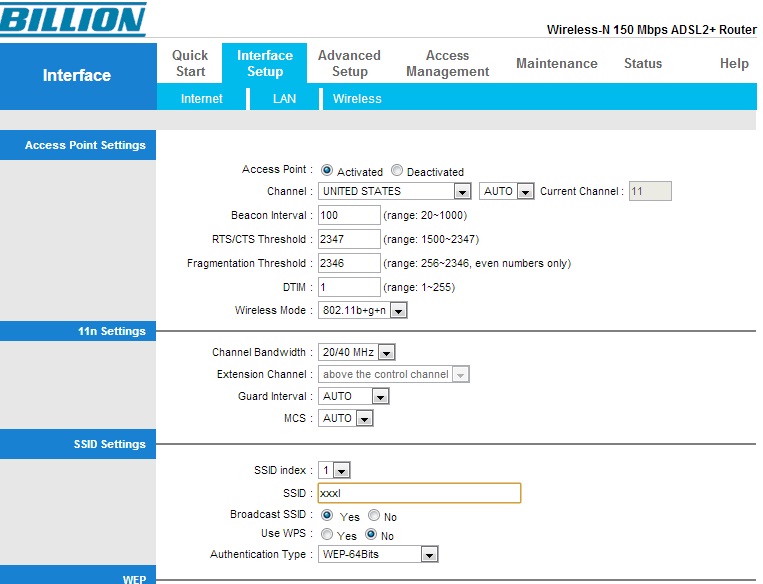The width and height of the screenshot is (763, 584).
Task: Click the 'range: 20~1000' hint text
Action: 425,215
